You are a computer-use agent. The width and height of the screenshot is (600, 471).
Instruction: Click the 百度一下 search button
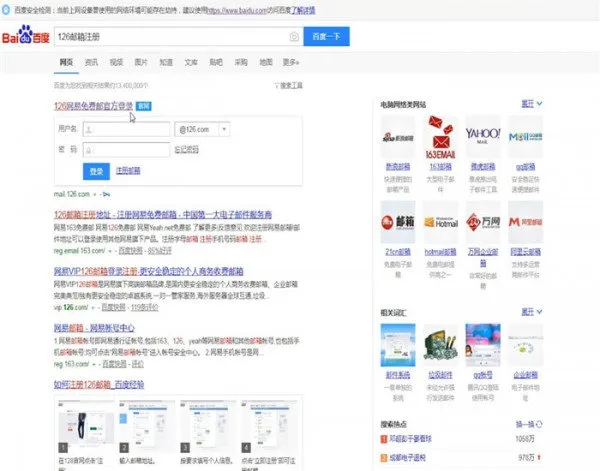click(x=326, y=36)
